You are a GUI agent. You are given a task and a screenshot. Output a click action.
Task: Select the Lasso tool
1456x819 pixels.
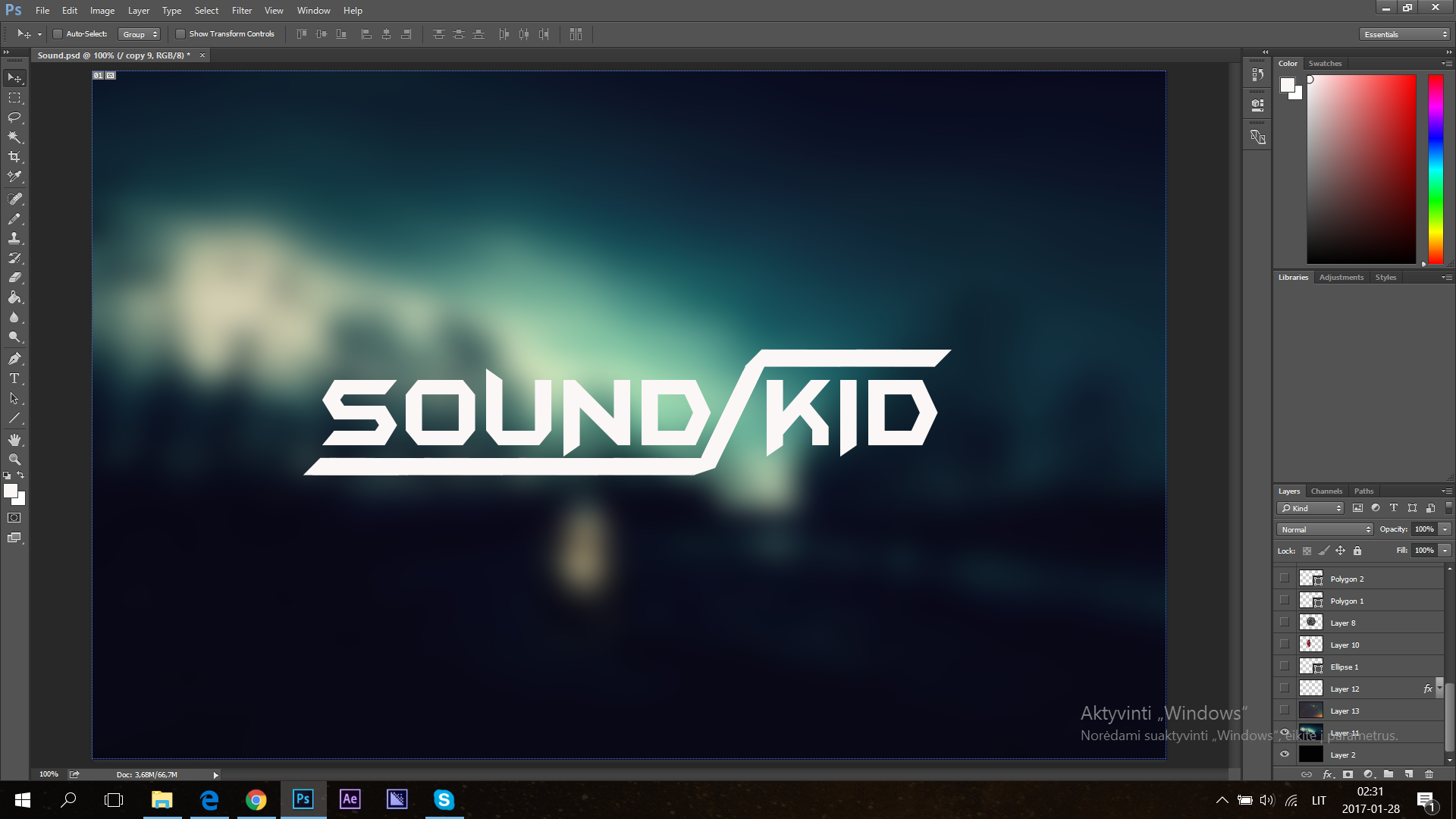tap(14, 118)
